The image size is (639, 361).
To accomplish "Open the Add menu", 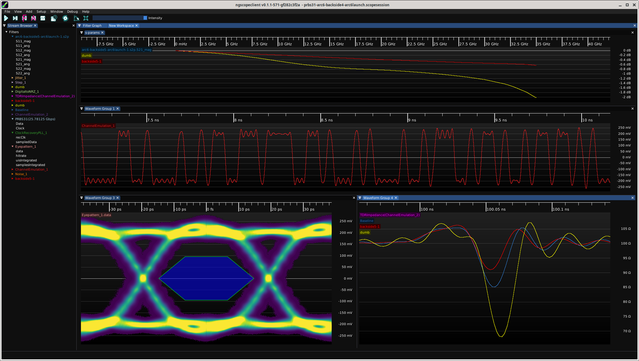I will [29, 11].
